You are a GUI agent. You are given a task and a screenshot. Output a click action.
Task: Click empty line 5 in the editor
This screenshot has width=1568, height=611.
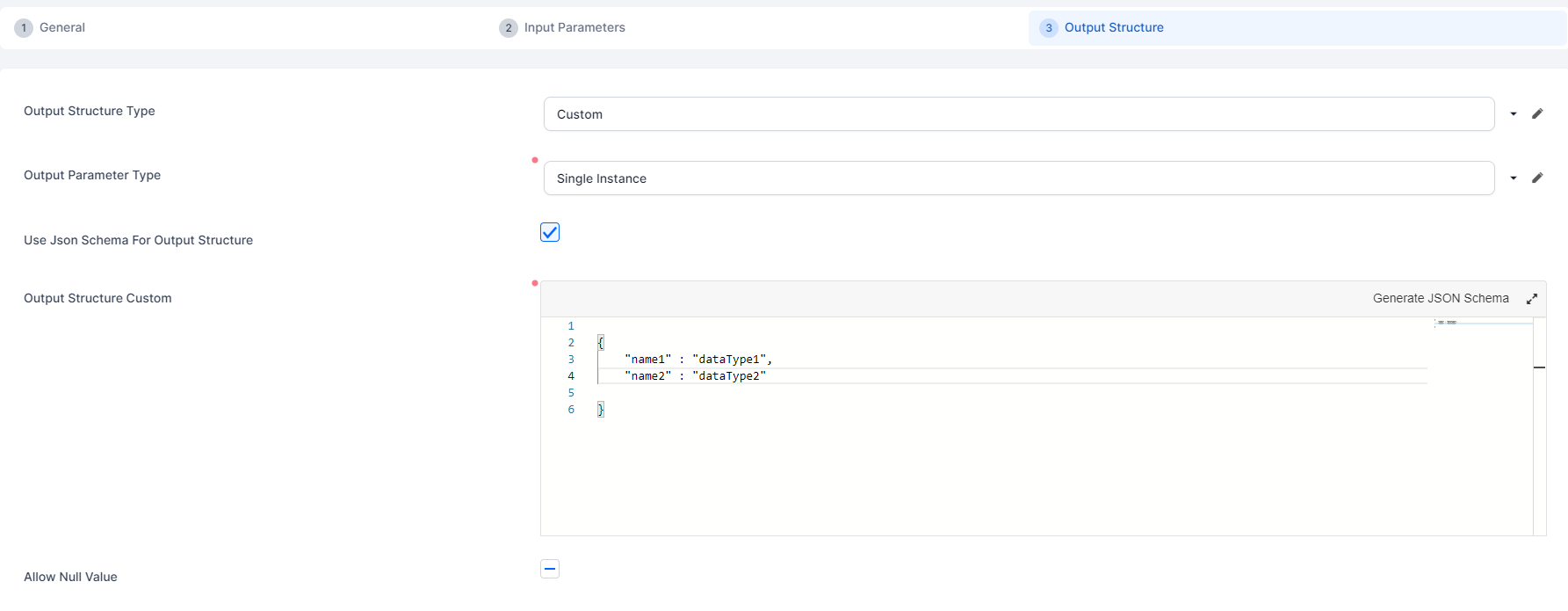791,393
